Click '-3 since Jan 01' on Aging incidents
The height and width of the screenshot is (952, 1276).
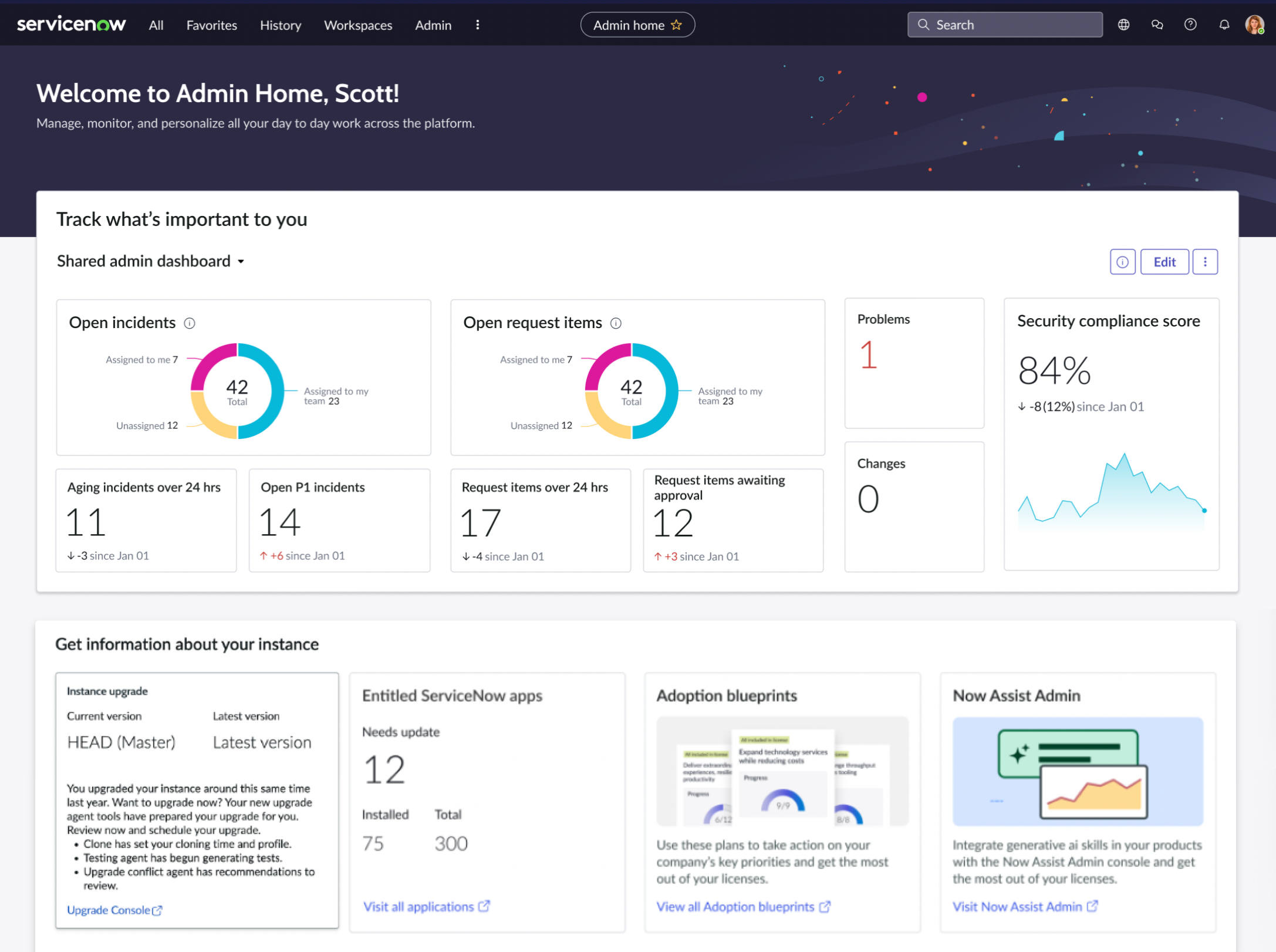(x=108, y=556)
